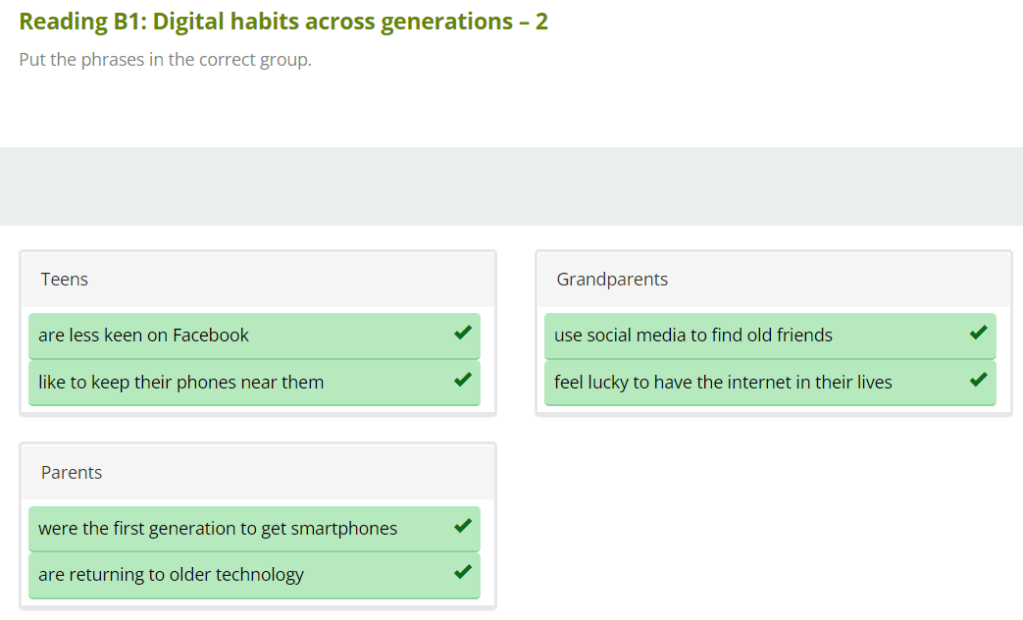Select the phrase 'are less keen on Facebook'
1023x620 pixels.
tap(143, 335)
